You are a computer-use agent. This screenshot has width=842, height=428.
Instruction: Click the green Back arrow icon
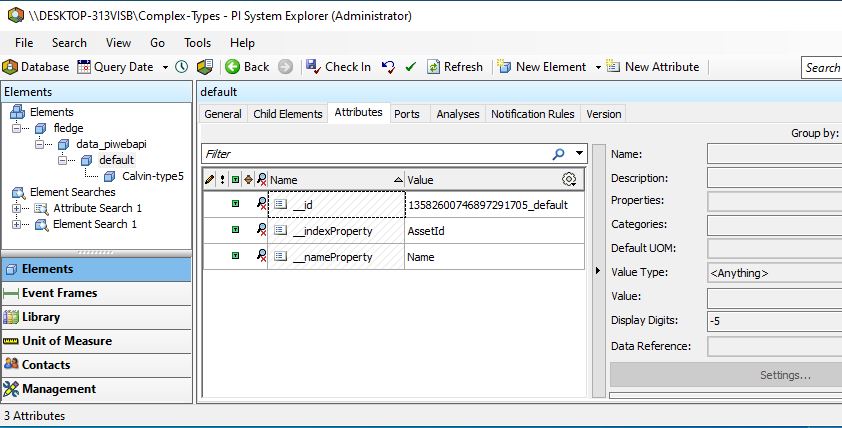(232, 67)
